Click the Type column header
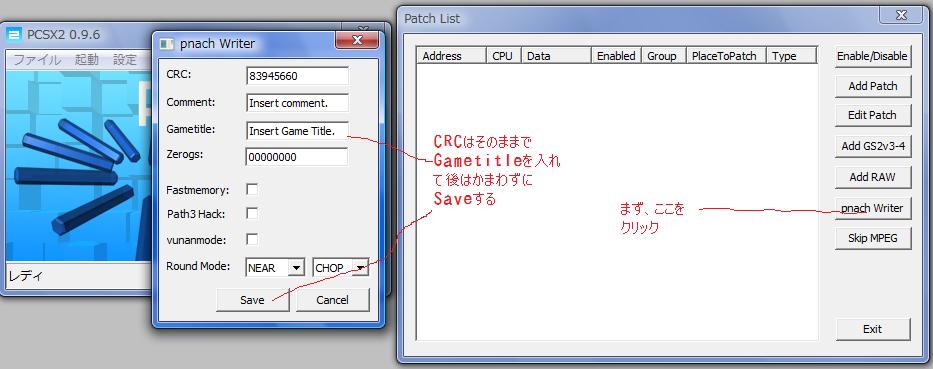The image size is (933, 369). click(791, 56)
